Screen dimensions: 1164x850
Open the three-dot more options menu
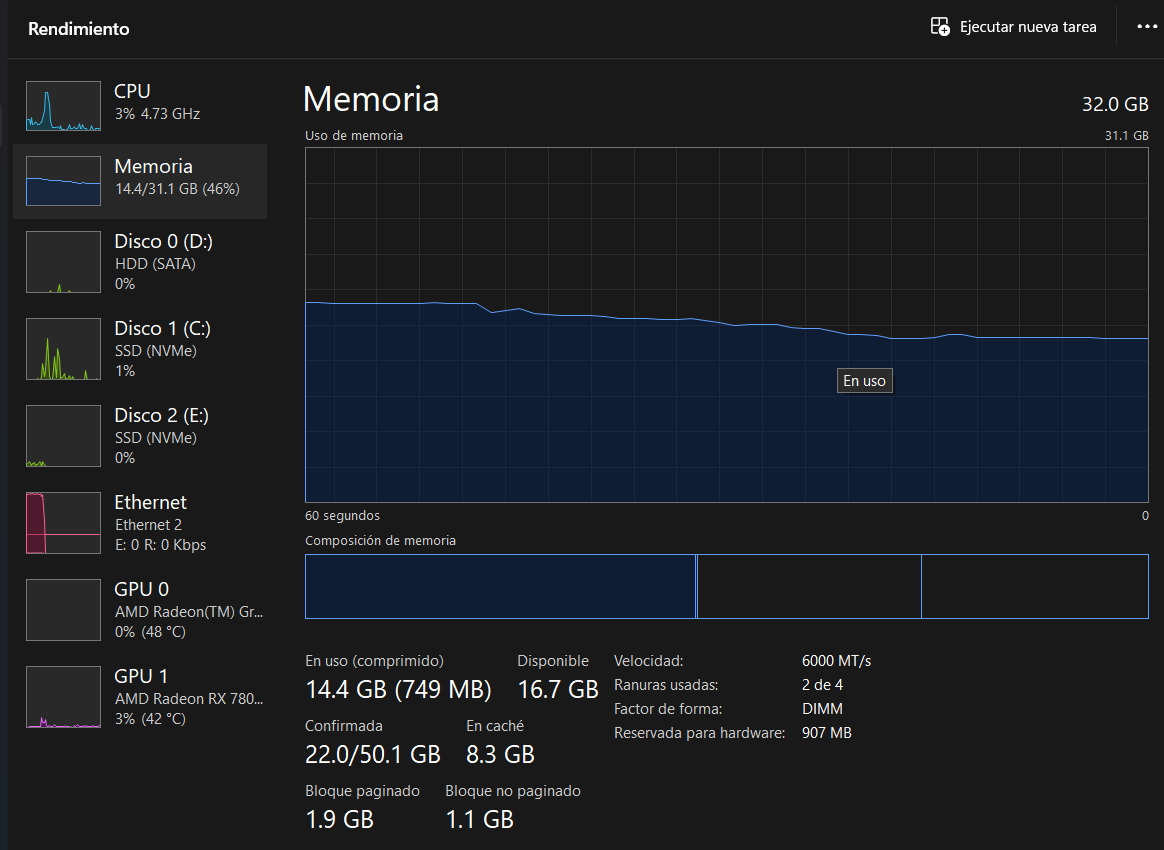point(1146,27)
